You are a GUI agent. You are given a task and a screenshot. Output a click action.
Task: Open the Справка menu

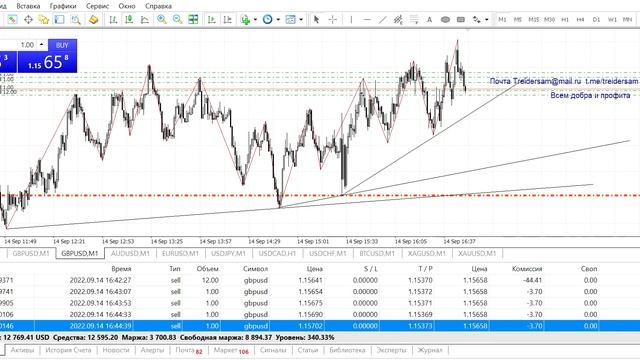(x=158, y=6)
